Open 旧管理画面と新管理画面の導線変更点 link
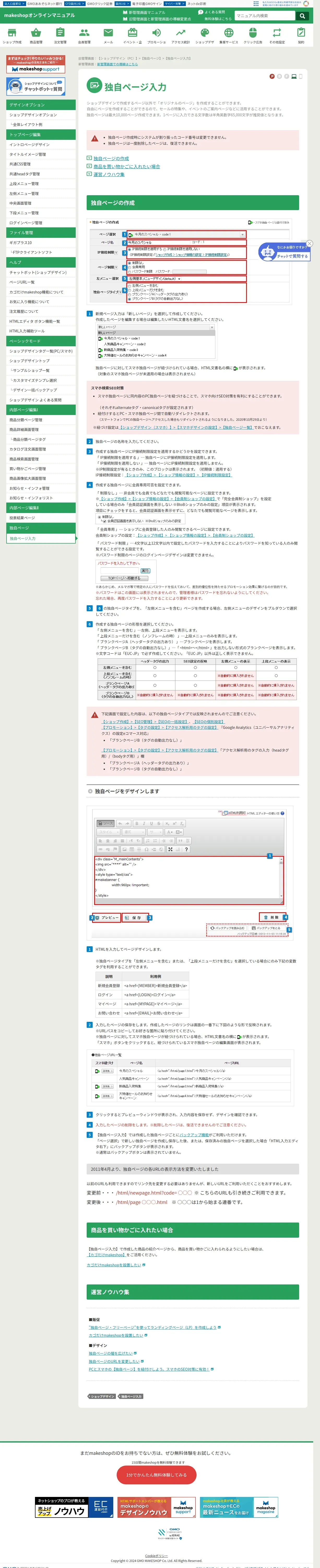Image resolution: width=320 pixels, height=1568 pixels. 157,19
